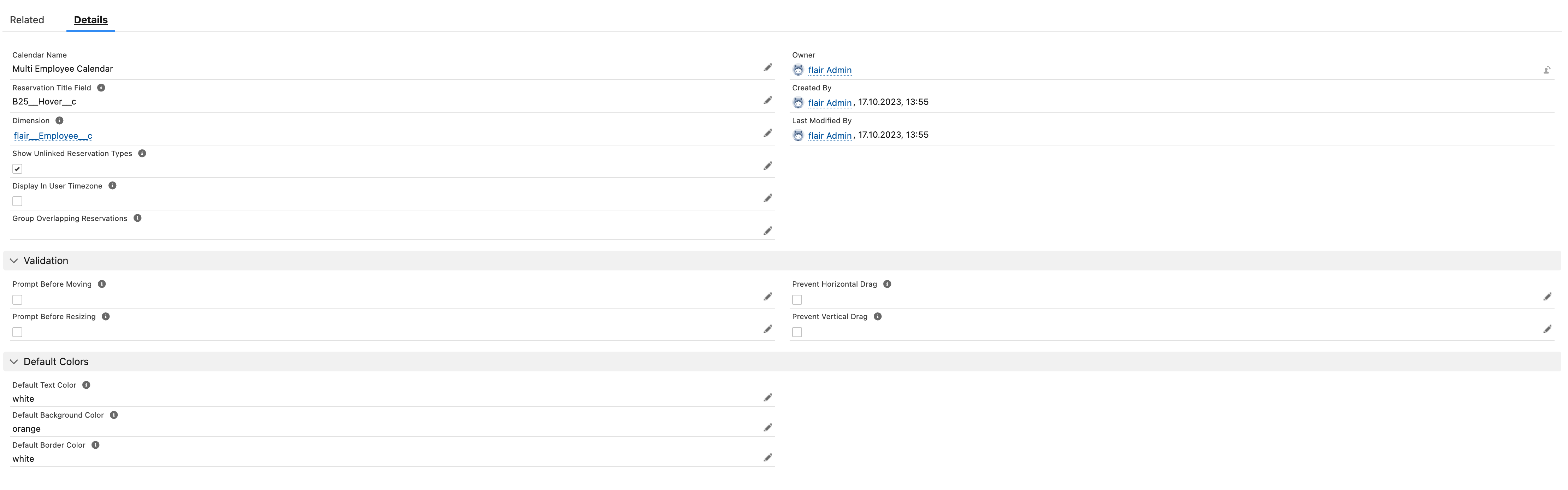Image resolution: width=1568 pixels, height=490 pixels.
Task: Check the Prevent Vertical Drag box
Action: tap(797, 333)
